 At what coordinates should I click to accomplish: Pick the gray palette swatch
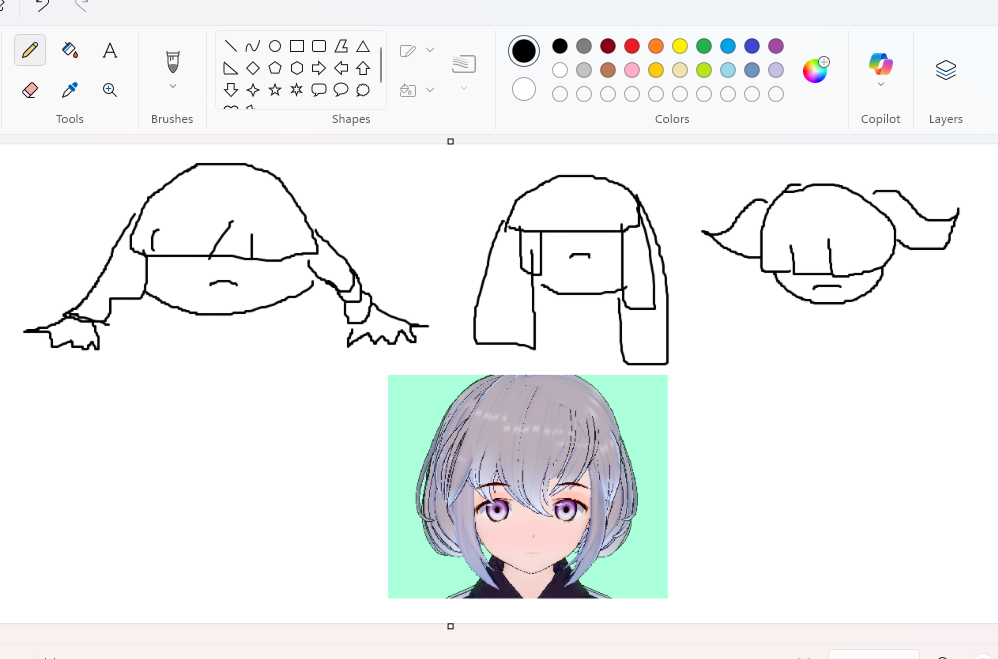click(584, 46)
